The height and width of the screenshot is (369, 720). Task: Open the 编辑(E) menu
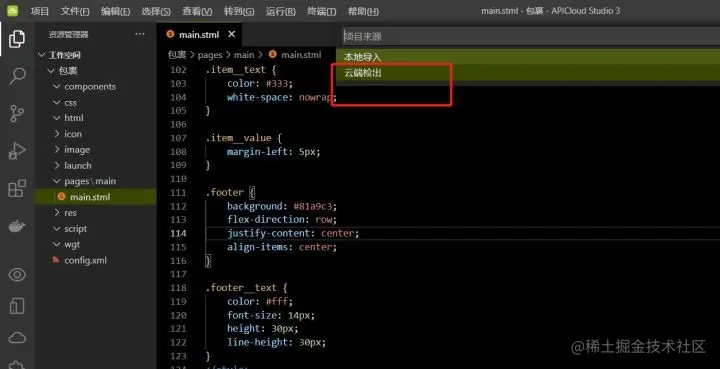[x=115, y=11]
